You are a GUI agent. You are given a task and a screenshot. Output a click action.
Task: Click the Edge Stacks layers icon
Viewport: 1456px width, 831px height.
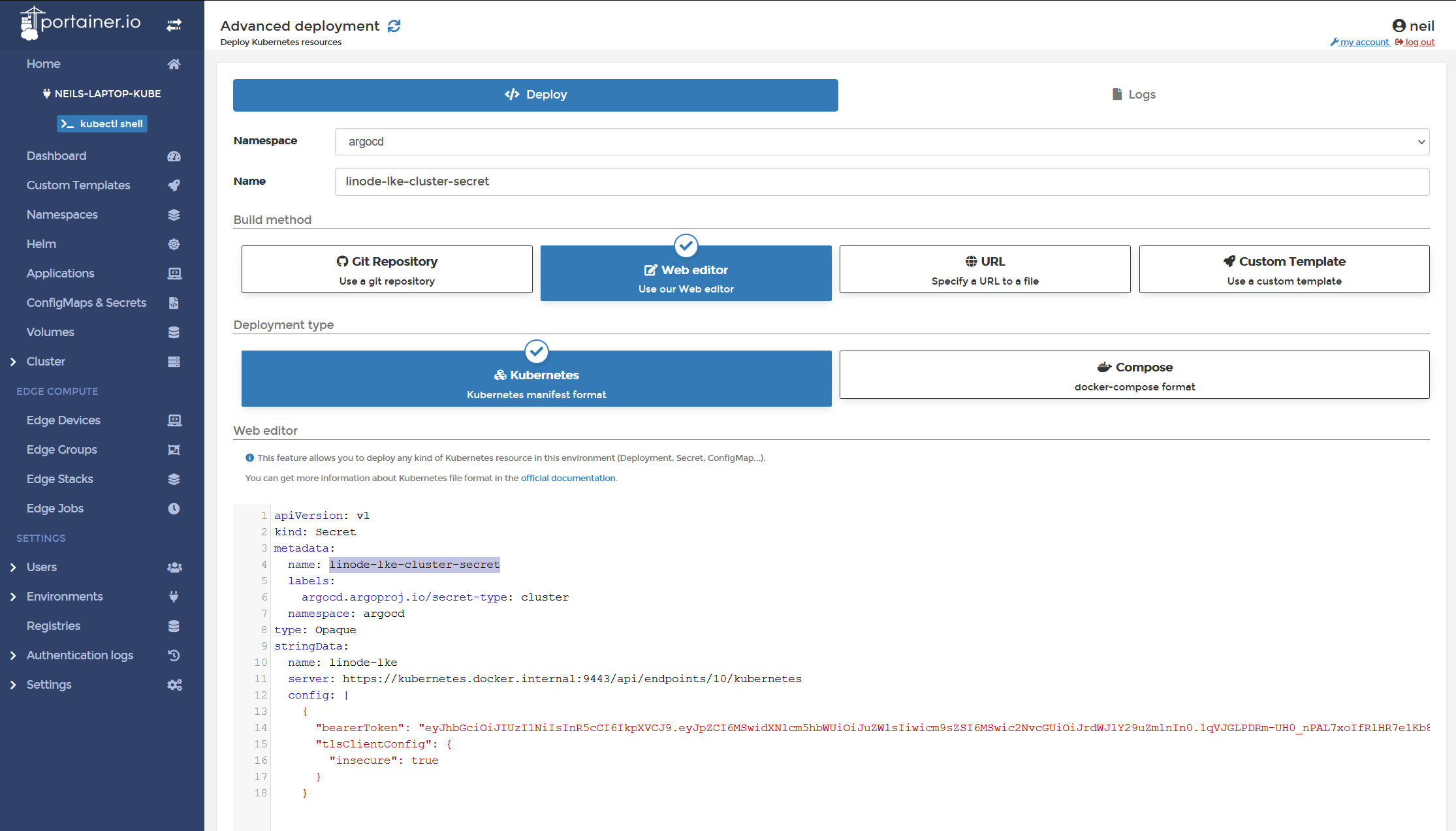174,479
